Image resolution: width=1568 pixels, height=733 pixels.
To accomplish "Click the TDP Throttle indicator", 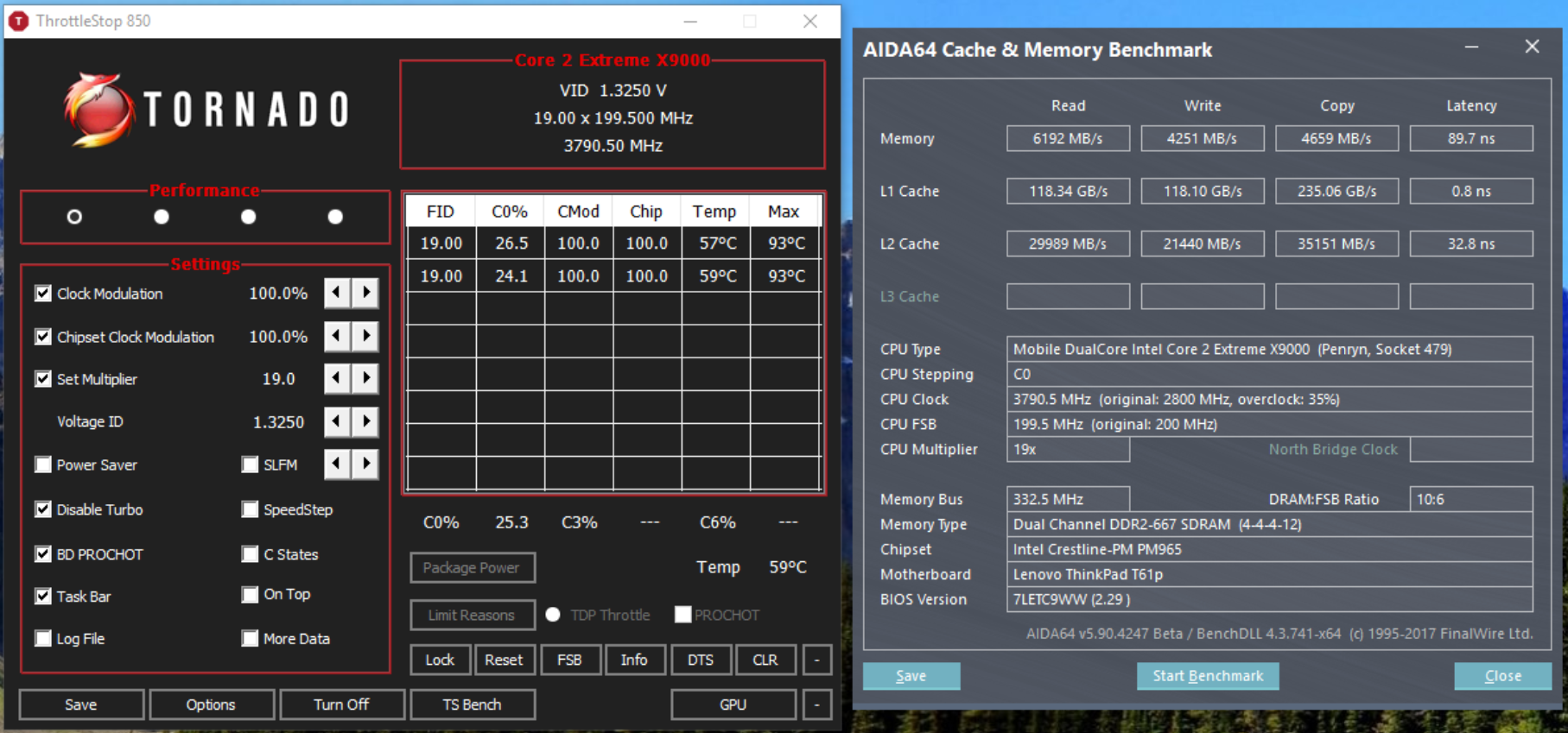I will pyautogui.click(x=553, y=615).
